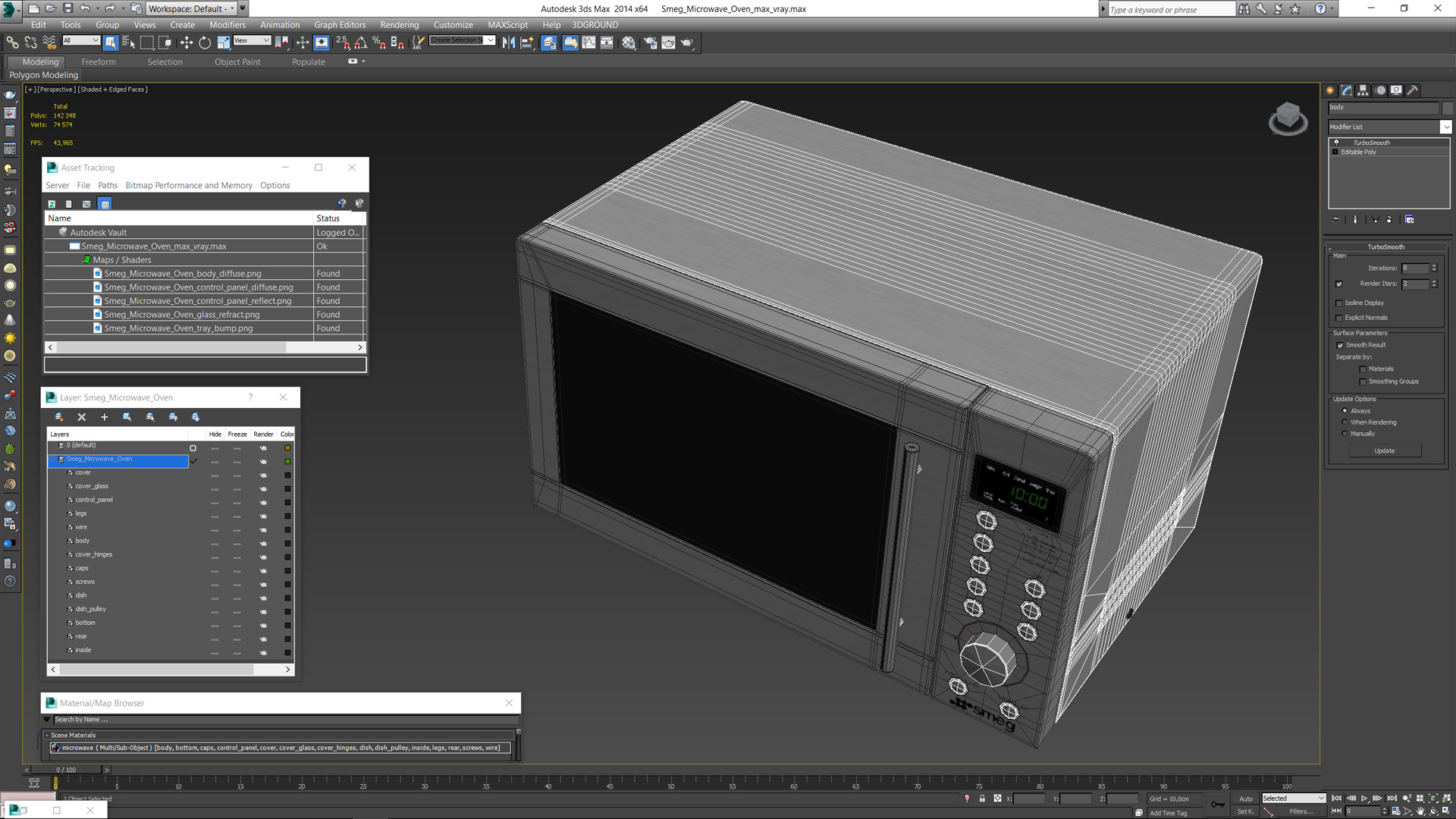
Task: Click the Set K. button
Action: (x=1246, y=811)
